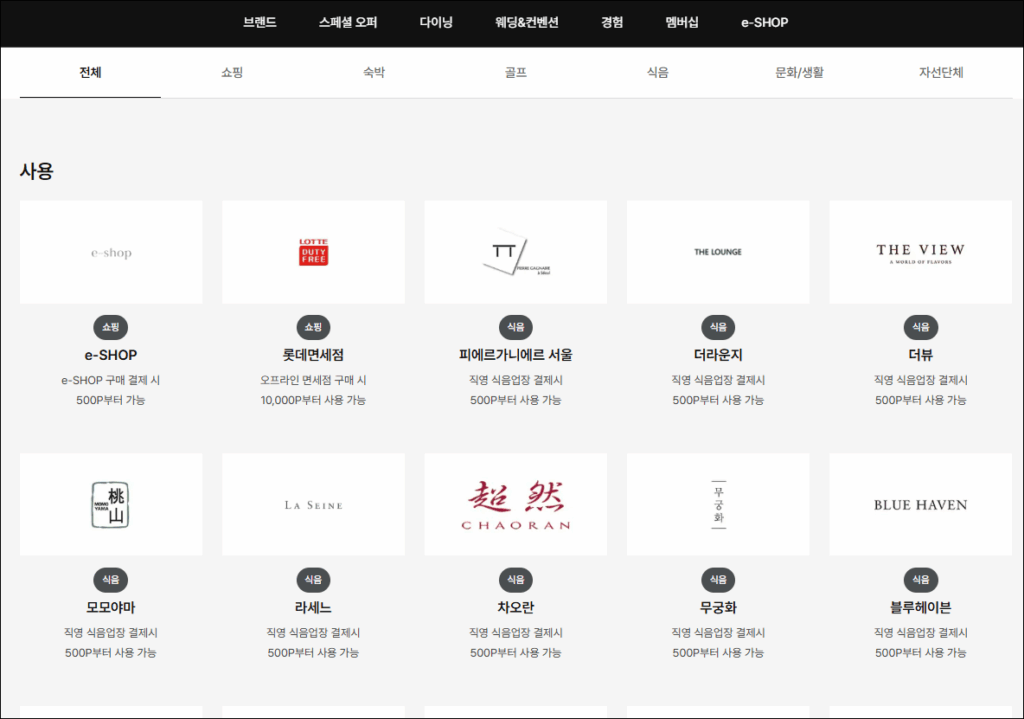The image size is (1024, 719).
Task: Go to 다이닝 in the top navigation
Action: (436, 22)
